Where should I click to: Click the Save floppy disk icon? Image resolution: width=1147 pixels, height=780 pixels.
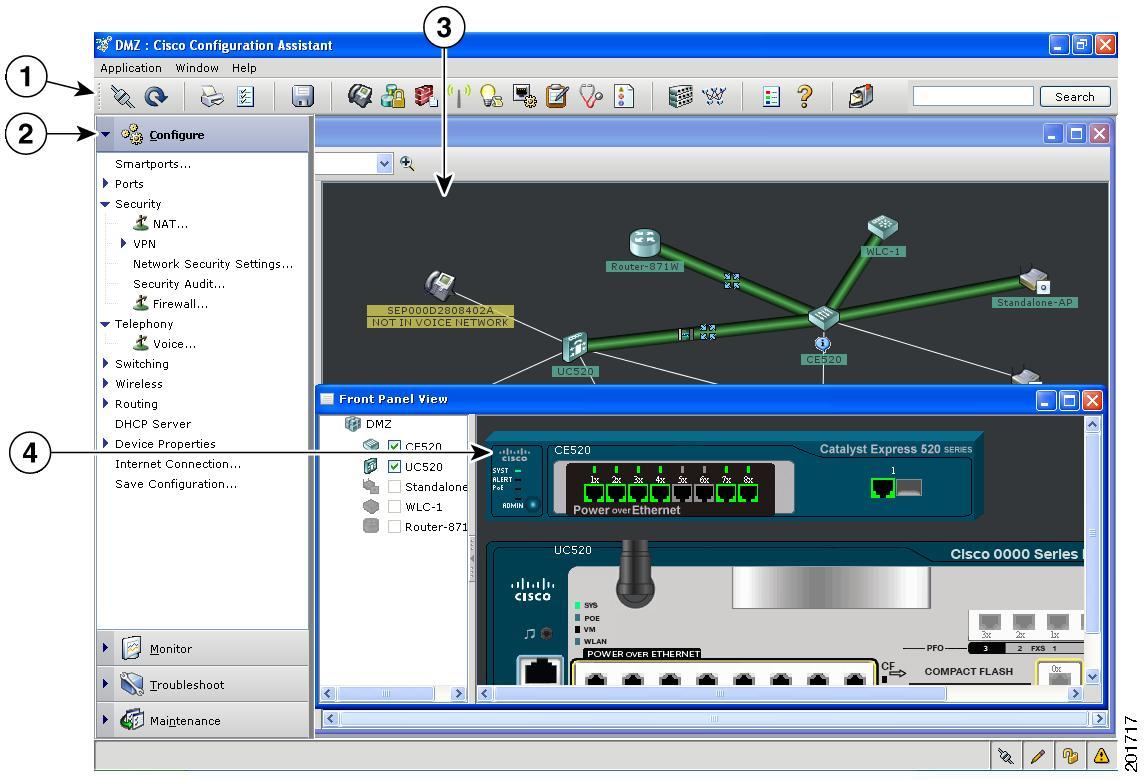click(302, 97)
